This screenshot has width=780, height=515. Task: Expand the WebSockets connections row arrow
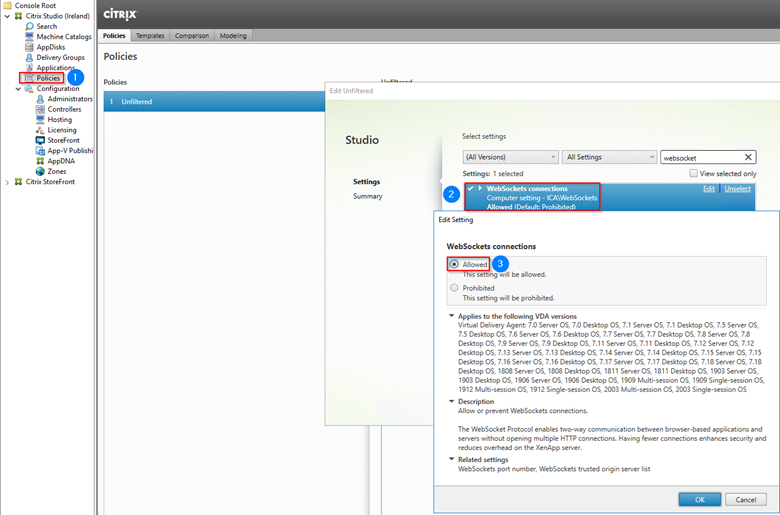480,188
